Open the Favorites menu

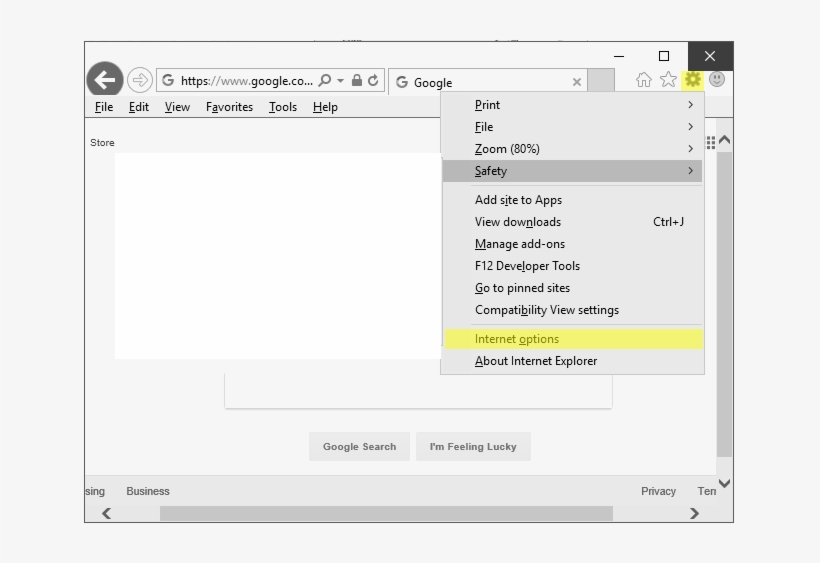tap(229, 107)
